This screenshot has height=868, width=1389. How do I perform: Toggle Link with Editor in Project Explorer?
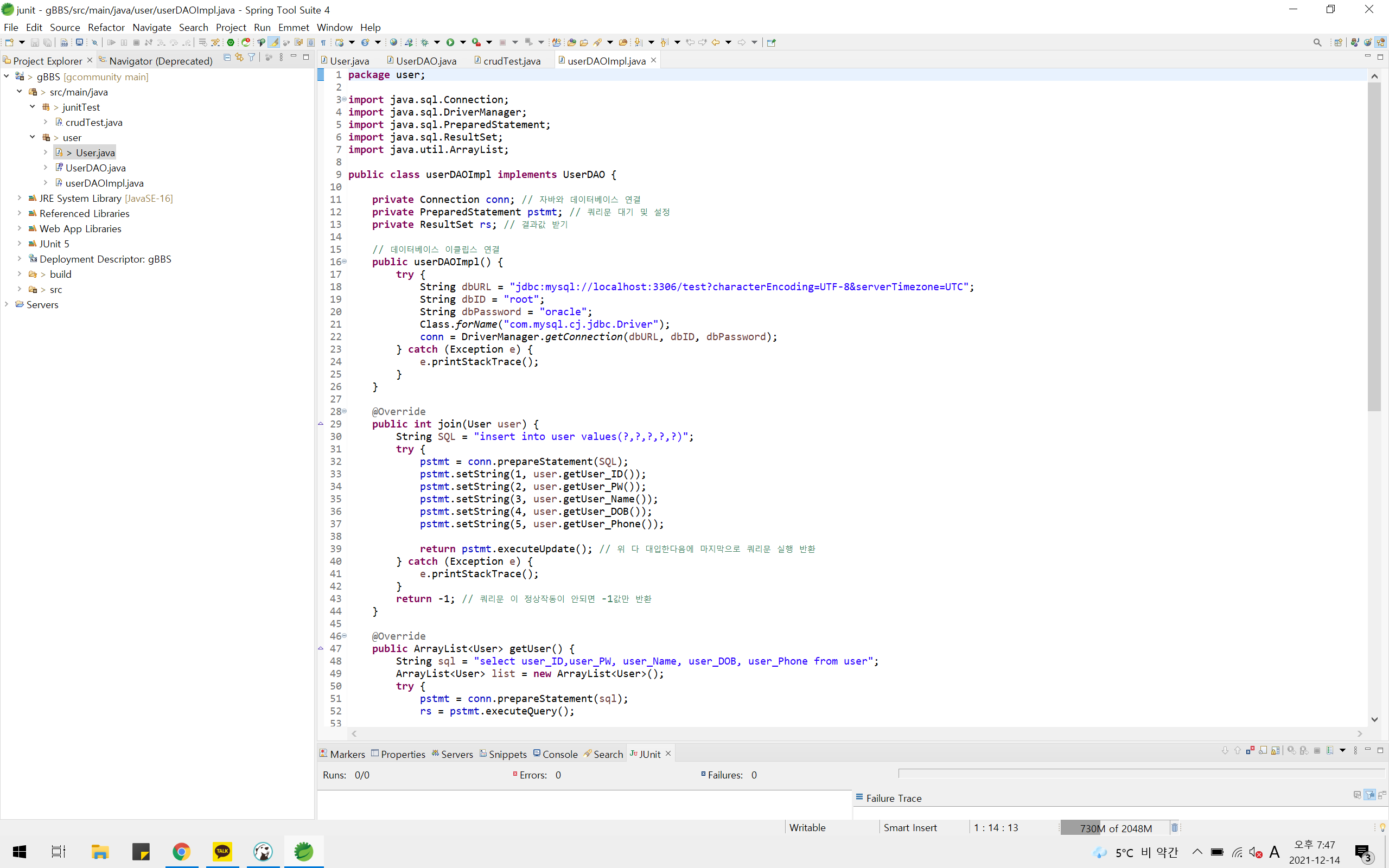[x=239, y=58]
